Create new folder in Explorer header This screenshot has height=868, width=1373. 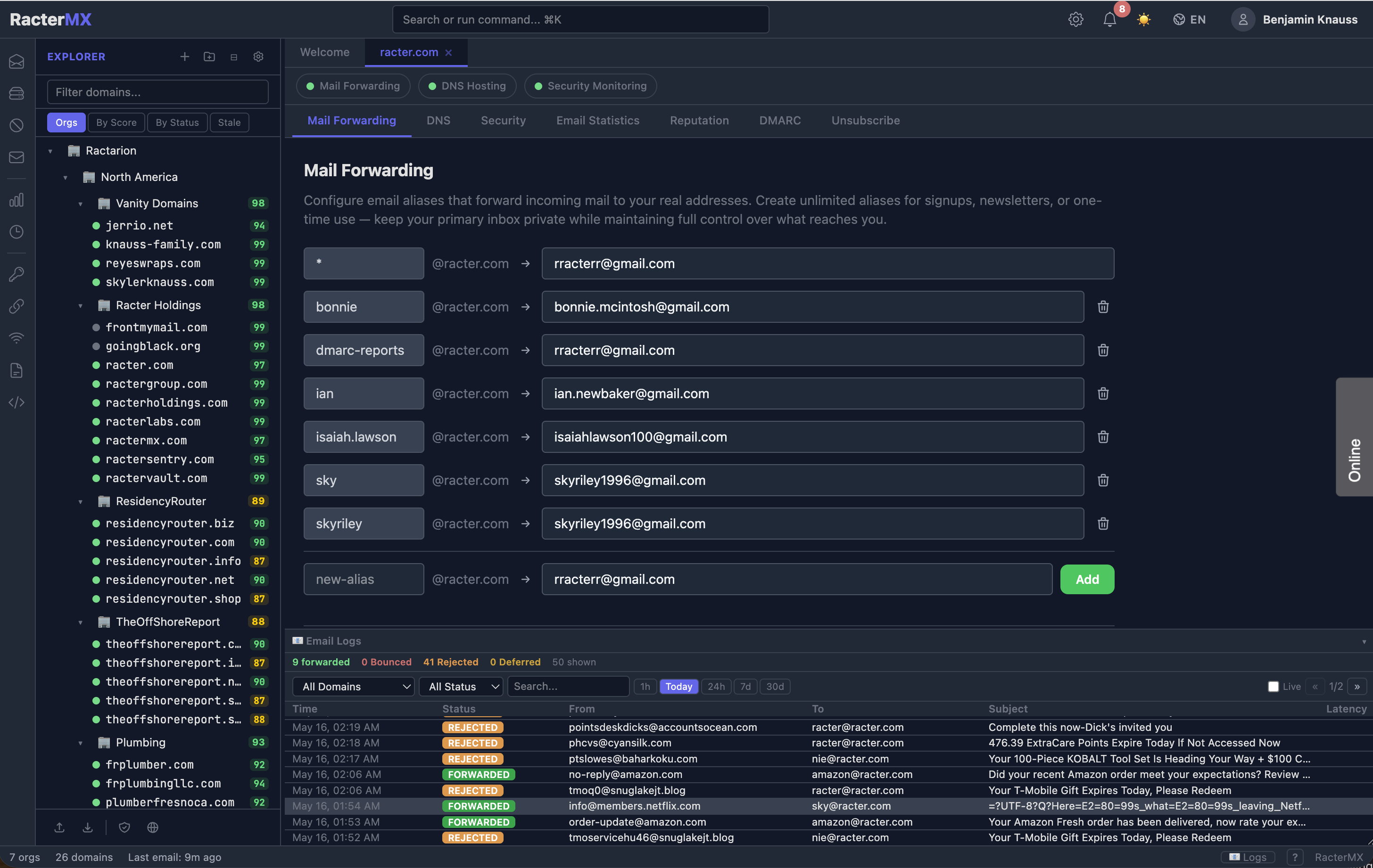209,57
